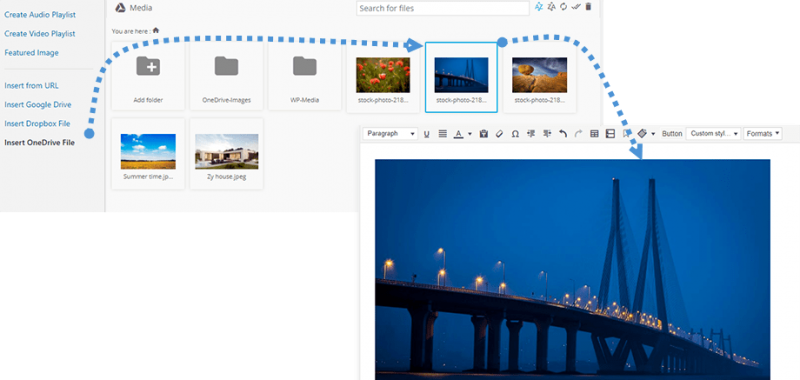Open the Custom styles dropdown
The image size is (800, 380).
[713, 134]
